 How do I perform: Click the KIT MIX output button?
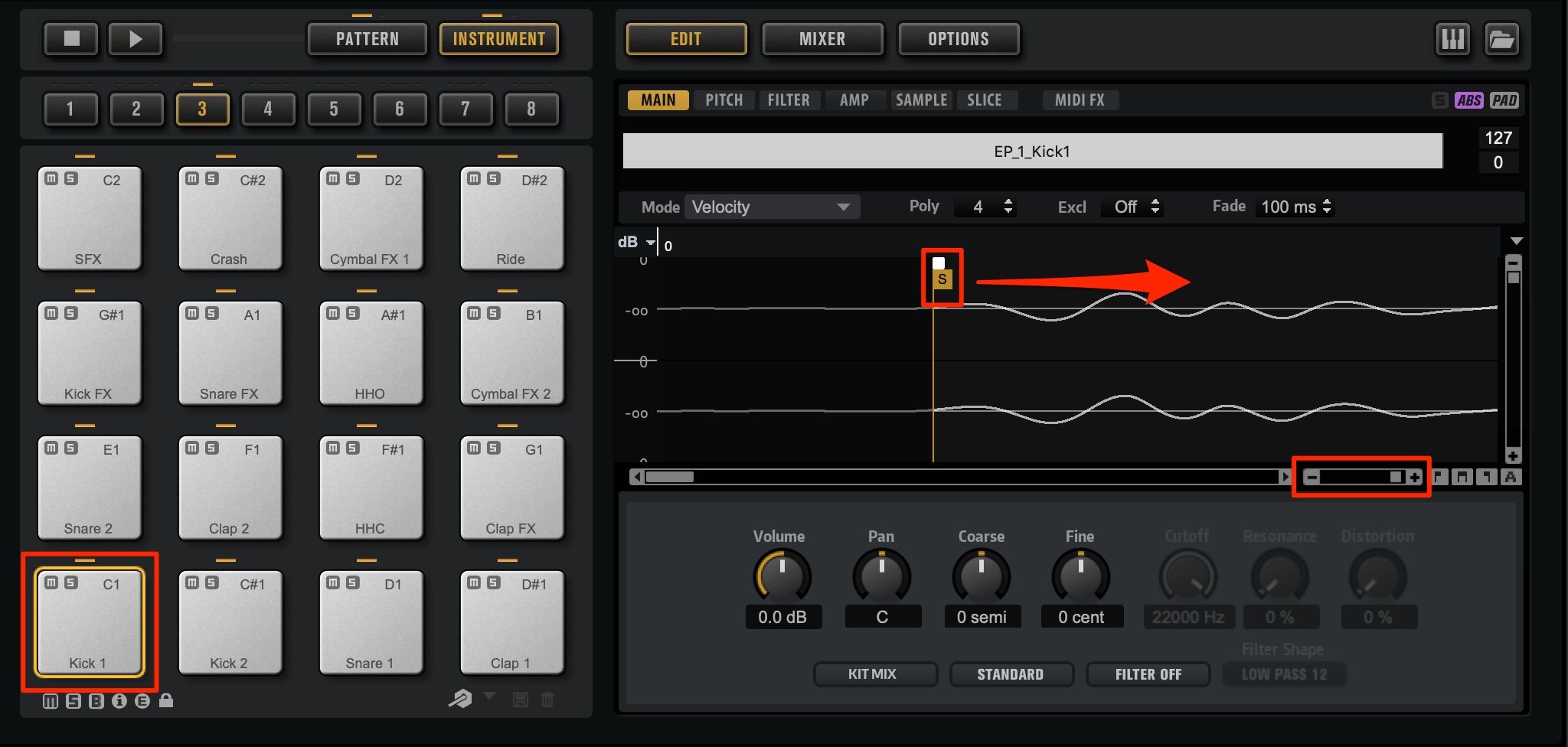(875, 674)
